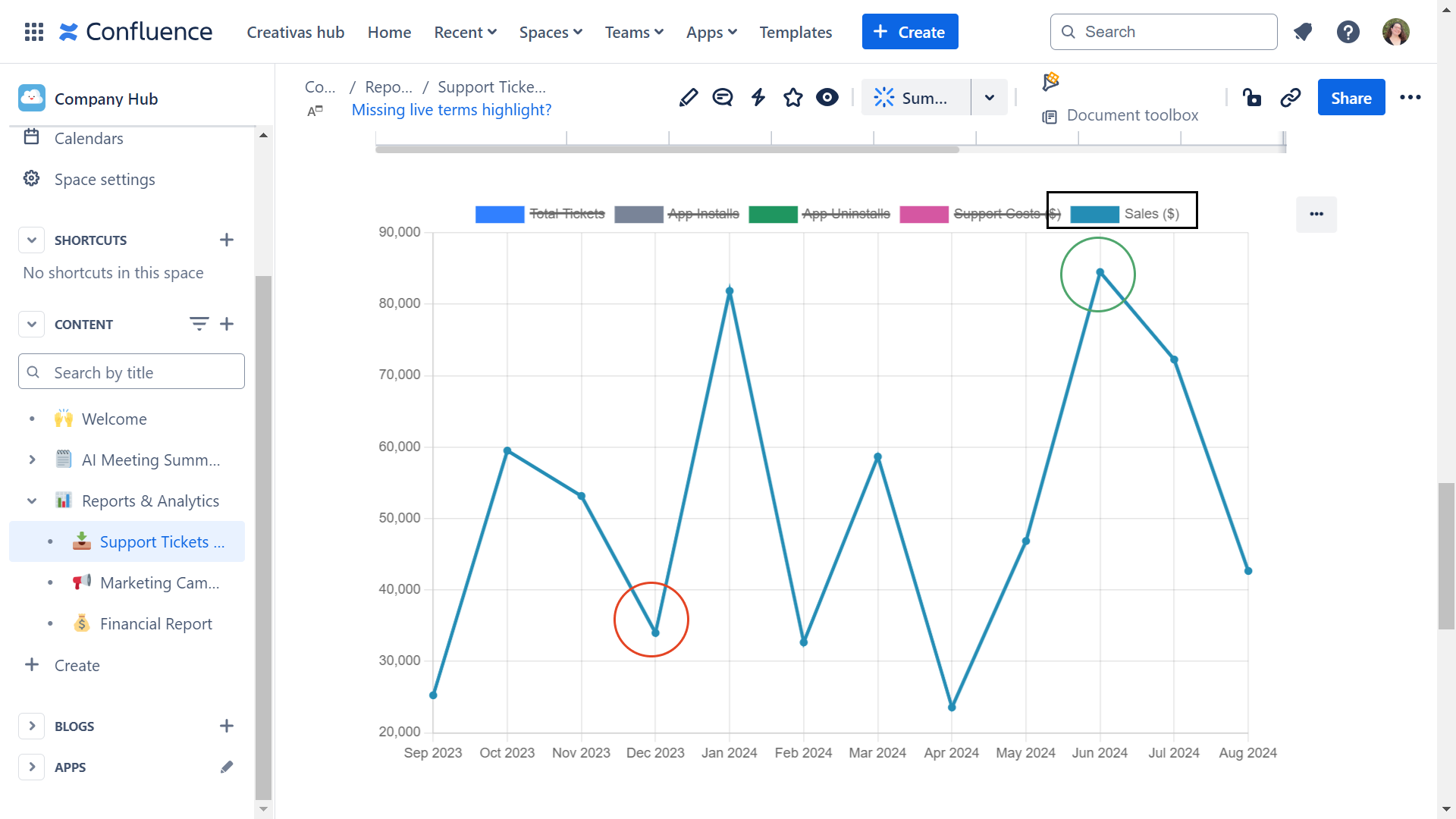The height and width of the screenshot is (819, 1456).
Task: Open inline comments icon
Action: pyautogui.click(x=723, y=98)
